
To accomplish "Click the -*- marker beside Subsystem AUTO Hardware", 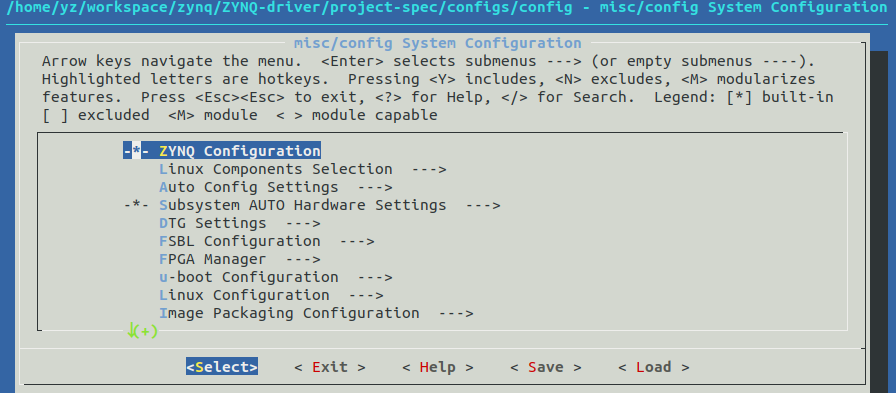I will coord(136,205).
